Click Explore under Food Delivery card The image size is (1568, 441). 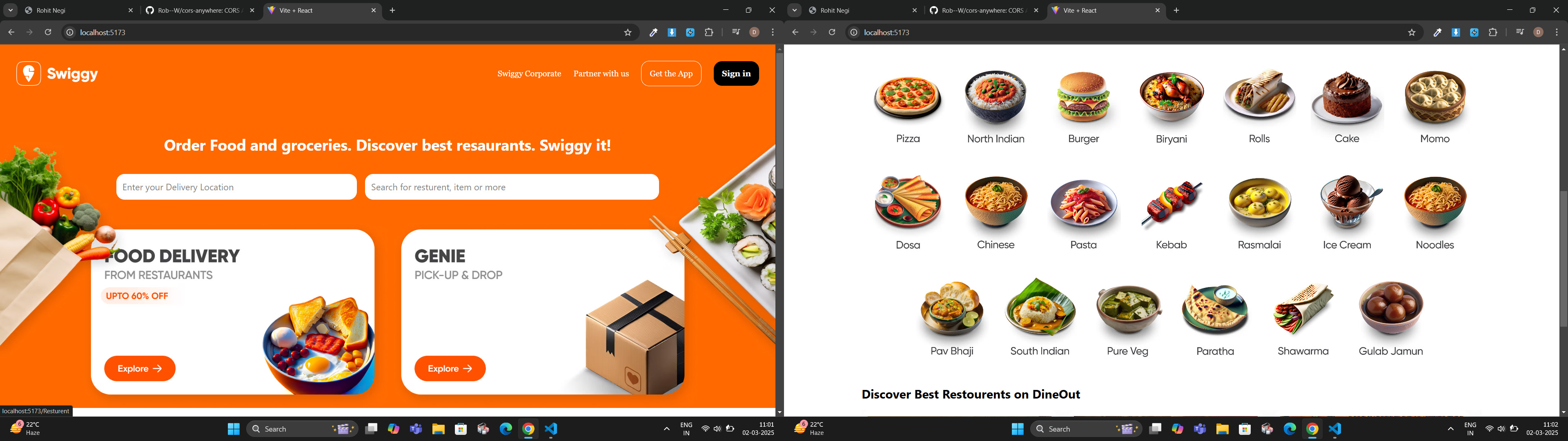pyautogui.click(x=139, y=368)
